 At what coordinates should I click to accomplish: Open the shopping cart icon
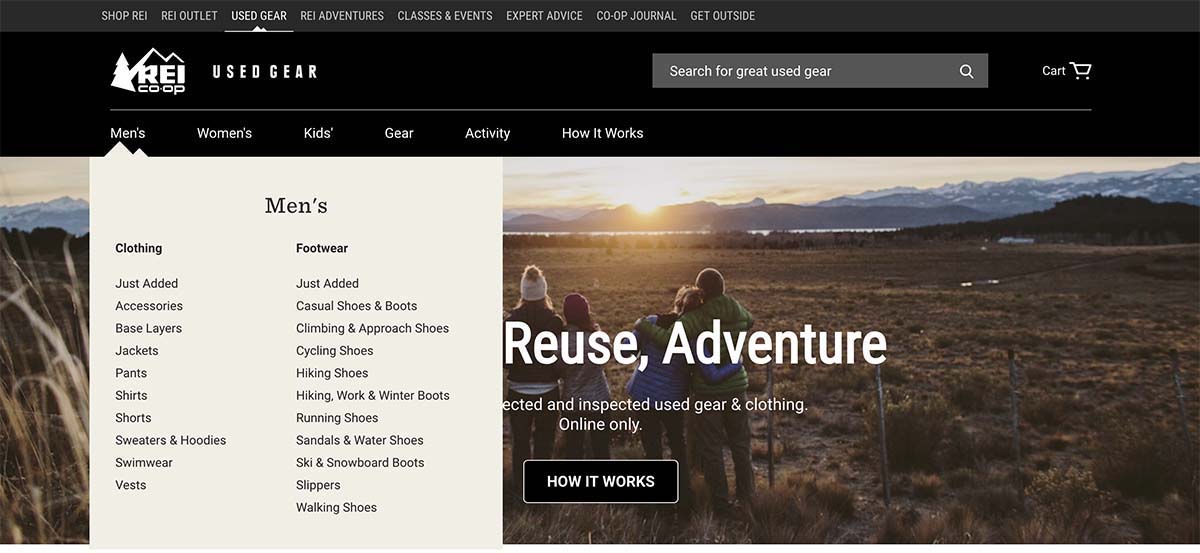click(x=1080, y=70)
